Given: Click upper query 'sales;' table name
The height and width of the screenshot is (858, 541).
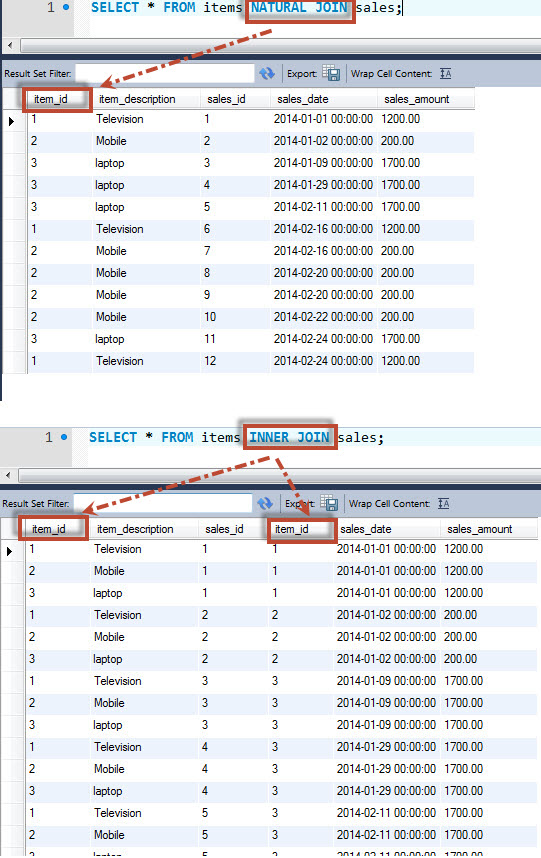Looking at the screenshot, I should [379, 8].
